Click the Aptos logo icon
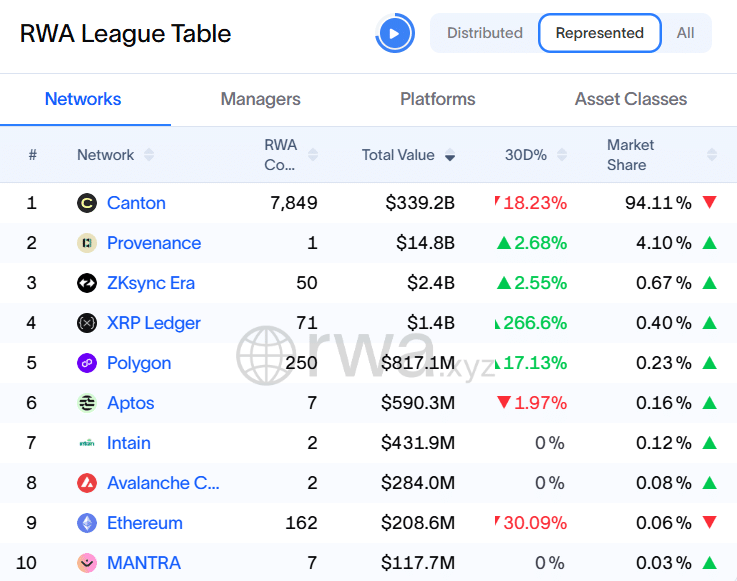 click(x=87, y=403)
